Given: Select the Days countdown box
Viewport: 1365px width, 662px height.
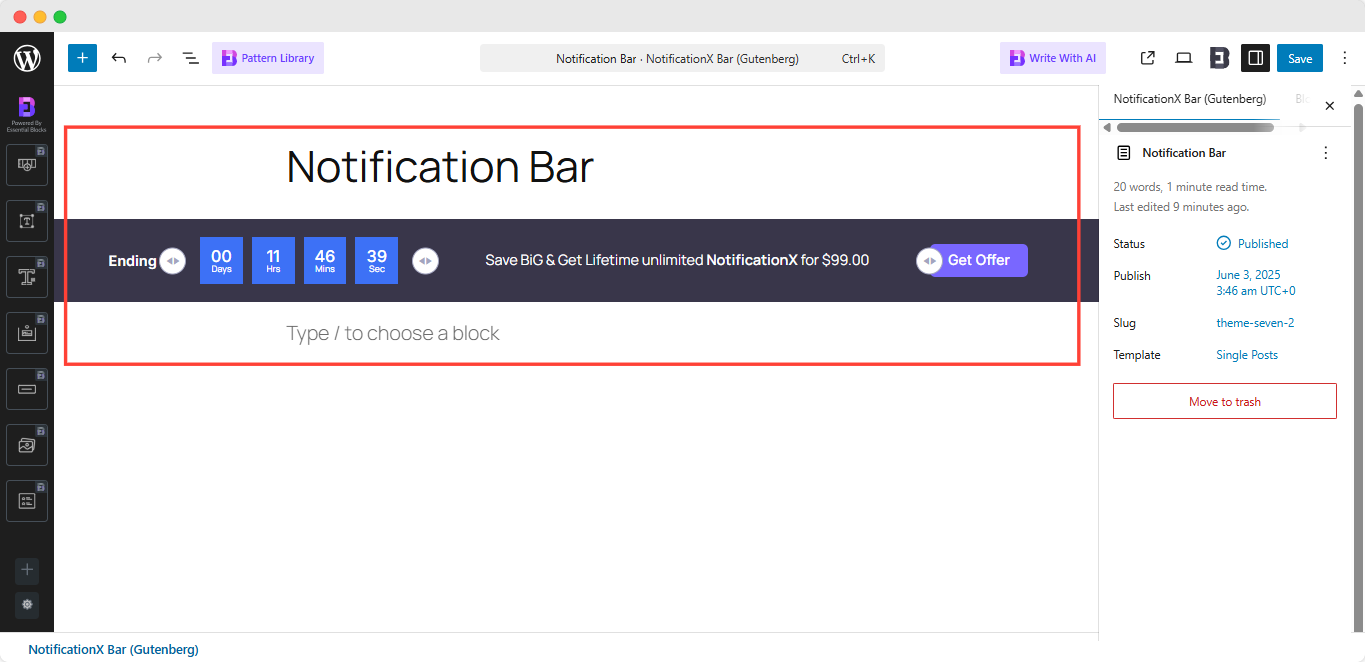Looking at the screenshot, I should tap(221, 260).
